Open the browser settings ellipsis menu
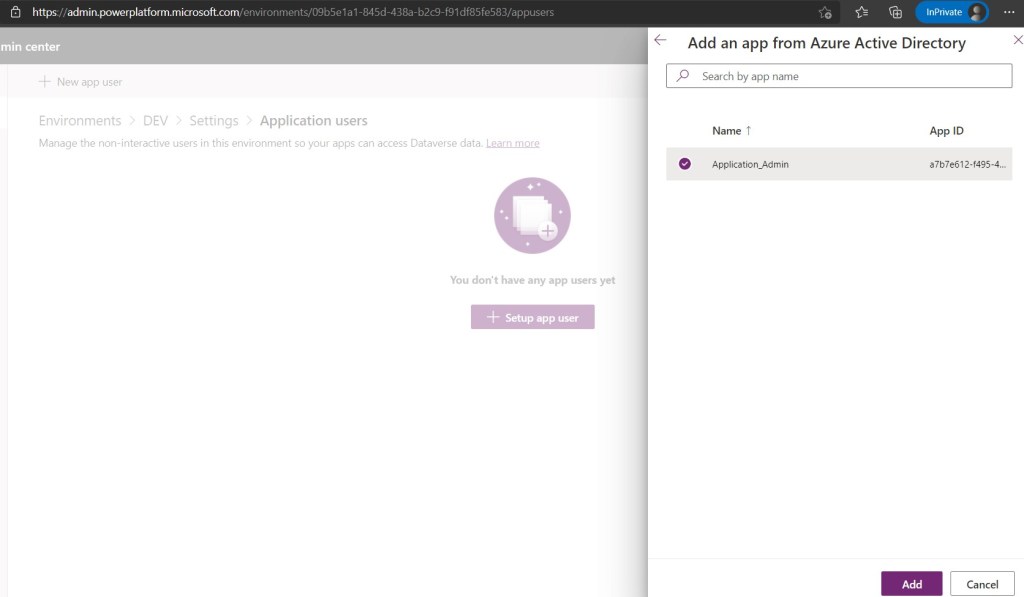This screenshot has height=597, width=1024. [x=1008, y=12]
